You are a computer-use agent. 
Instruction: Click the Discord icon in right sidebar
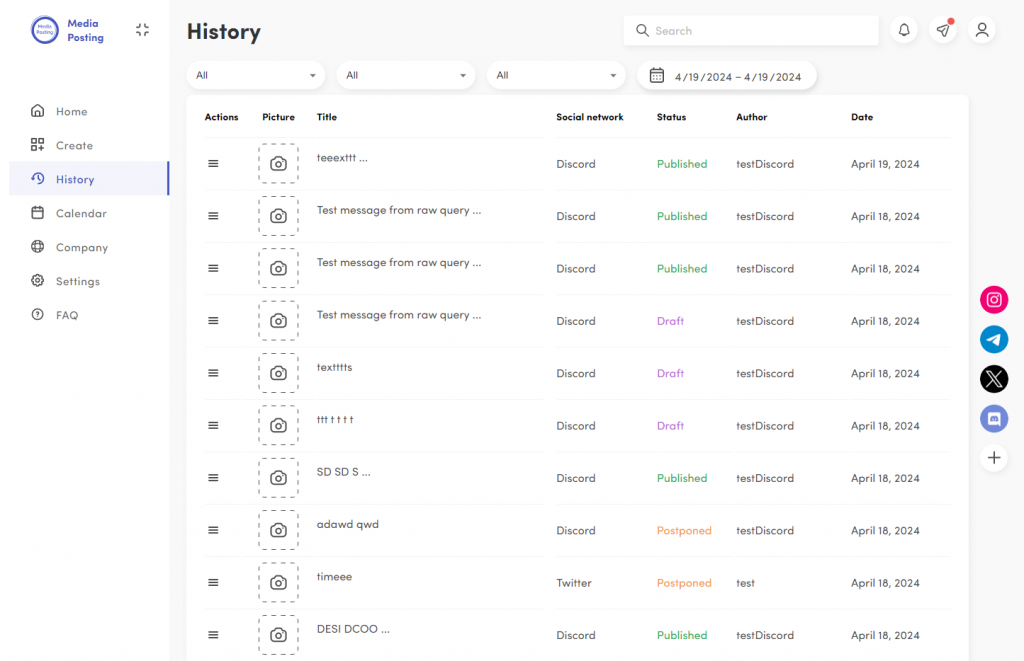pyautogui.click(x=993, y=419)
